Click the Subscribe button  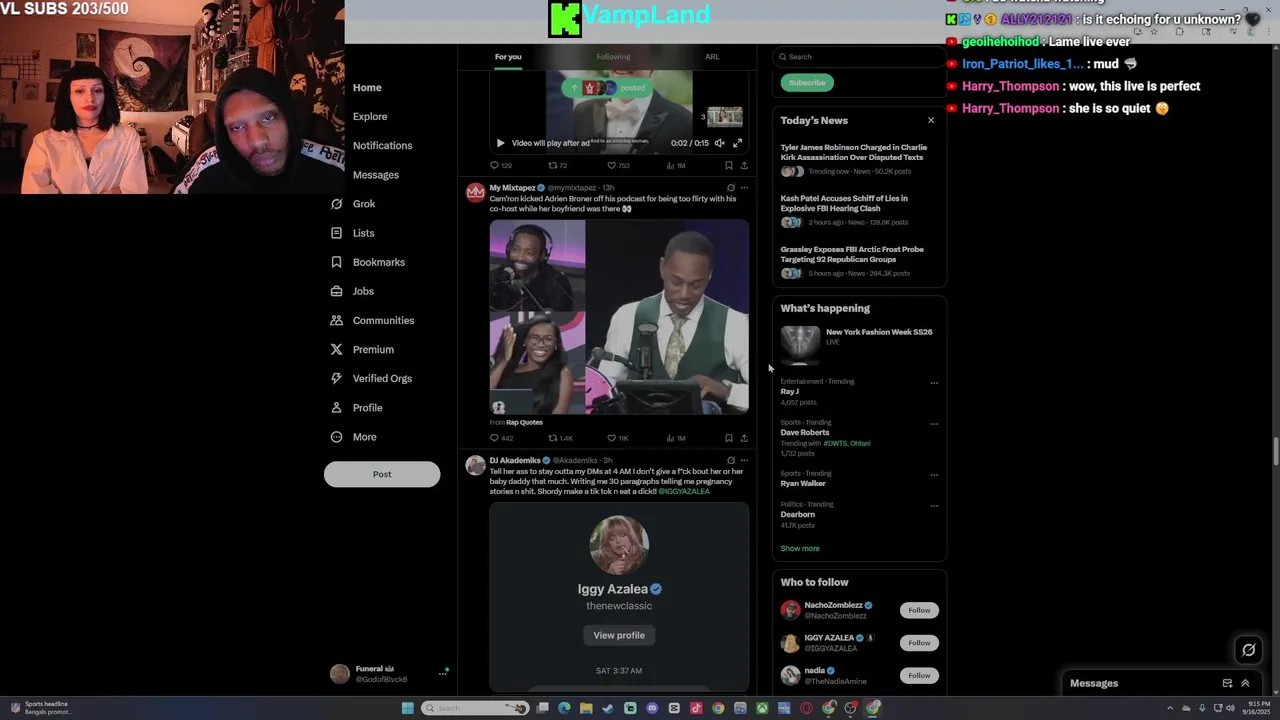click(807, 83)
